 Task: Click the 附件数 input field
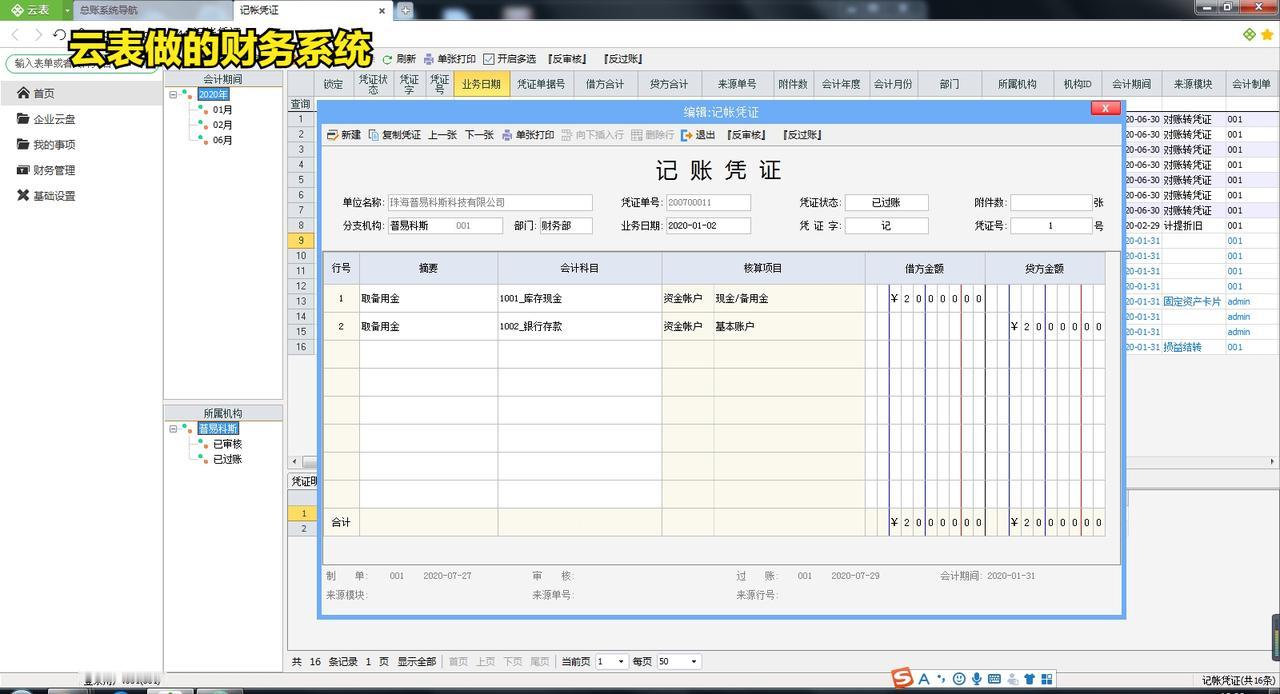(1051, 202)
